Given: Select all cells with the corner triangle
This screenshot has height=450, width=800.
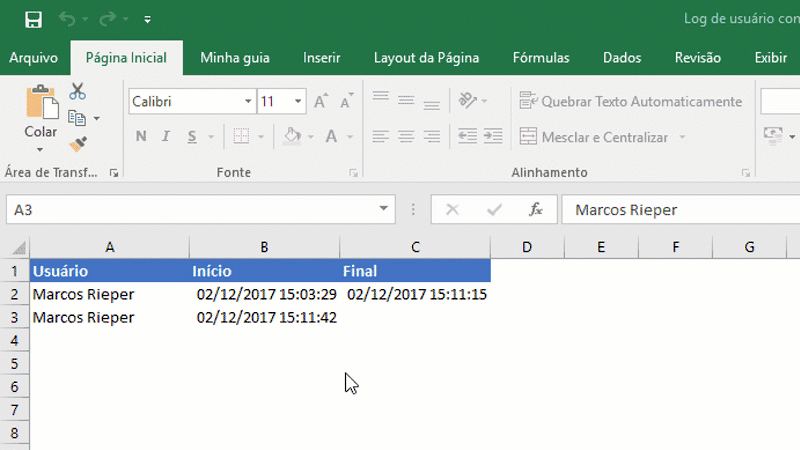Looking at the screenshot, I should (x=19, y=247).
